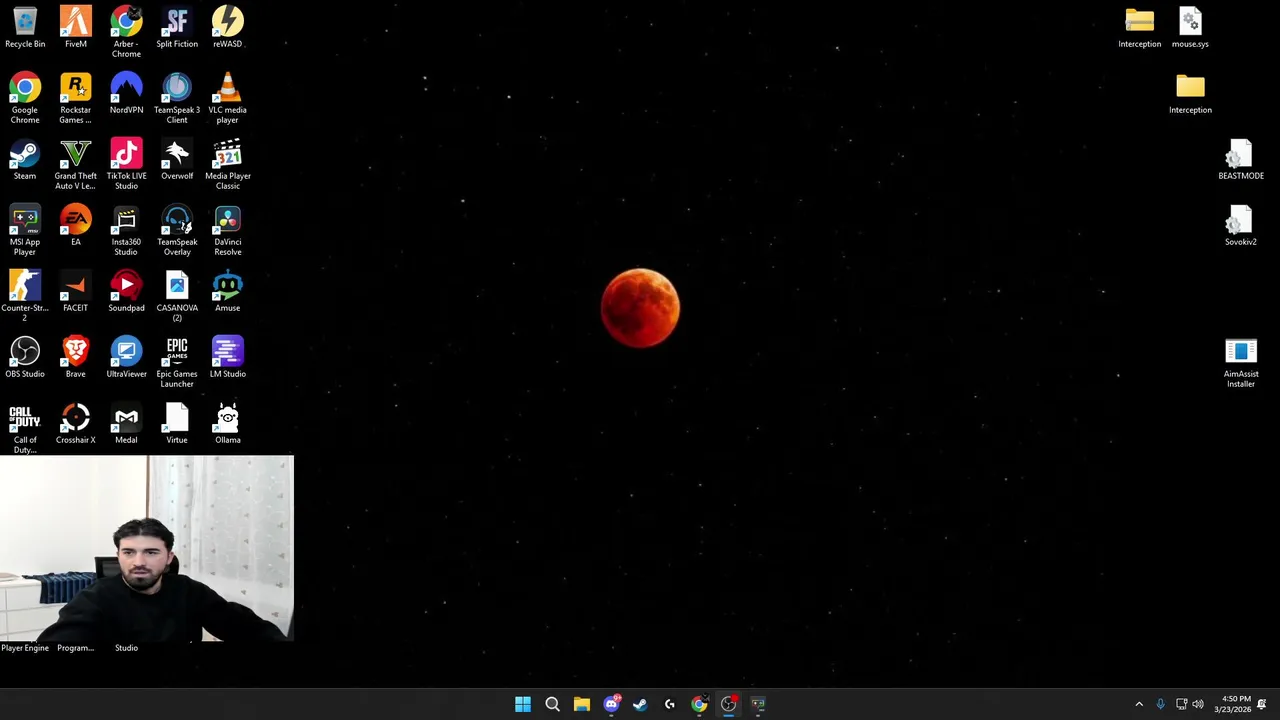Launch MSI App Player desktop shortcut
The image size is (1280, 720).
pyautogui.click(x=25, y=230)
